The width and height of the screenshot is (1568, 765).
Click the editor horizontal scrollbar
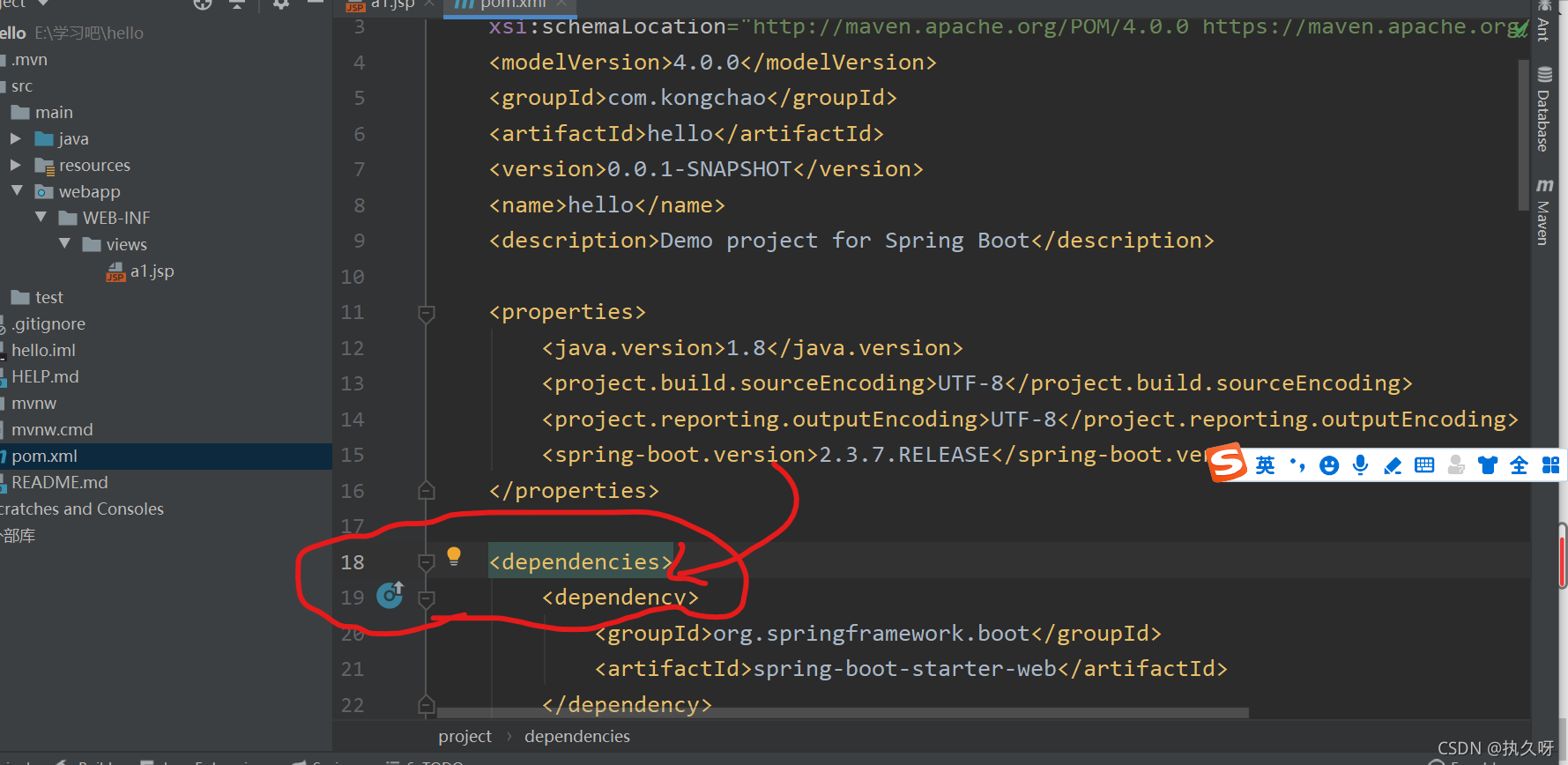point(842,712)
